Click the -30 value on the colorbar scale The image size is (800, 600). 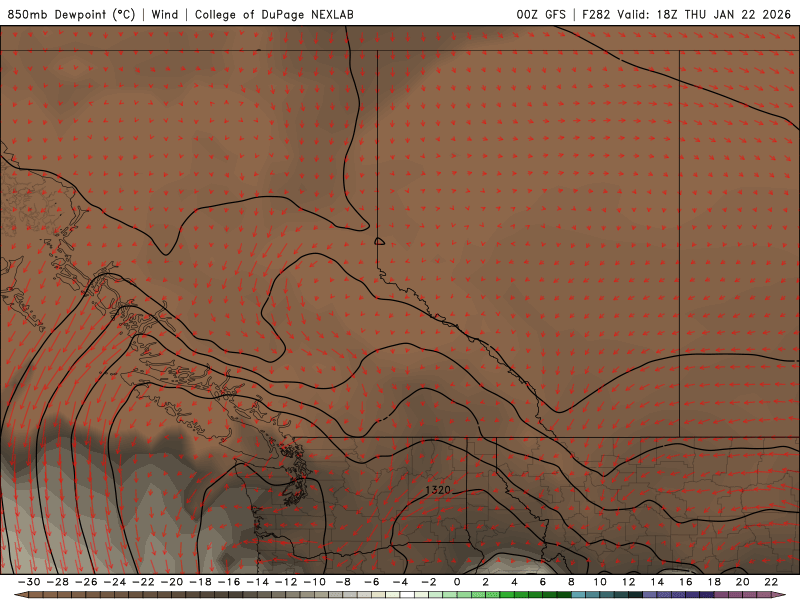coord(29,582)
